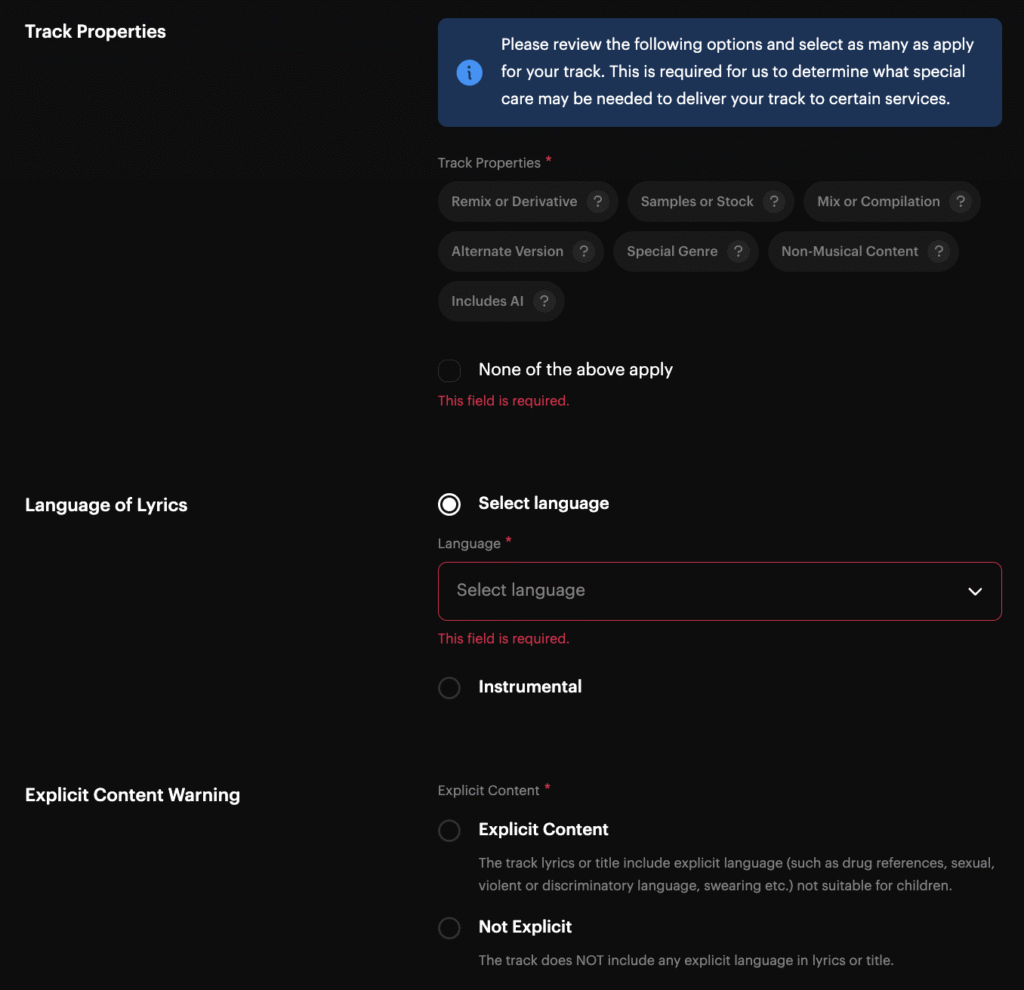Show help for Special Genre property
Image resolution: width=1024 pixels, height=990 pixels.
pyautogui.click(x=738, y=251)
